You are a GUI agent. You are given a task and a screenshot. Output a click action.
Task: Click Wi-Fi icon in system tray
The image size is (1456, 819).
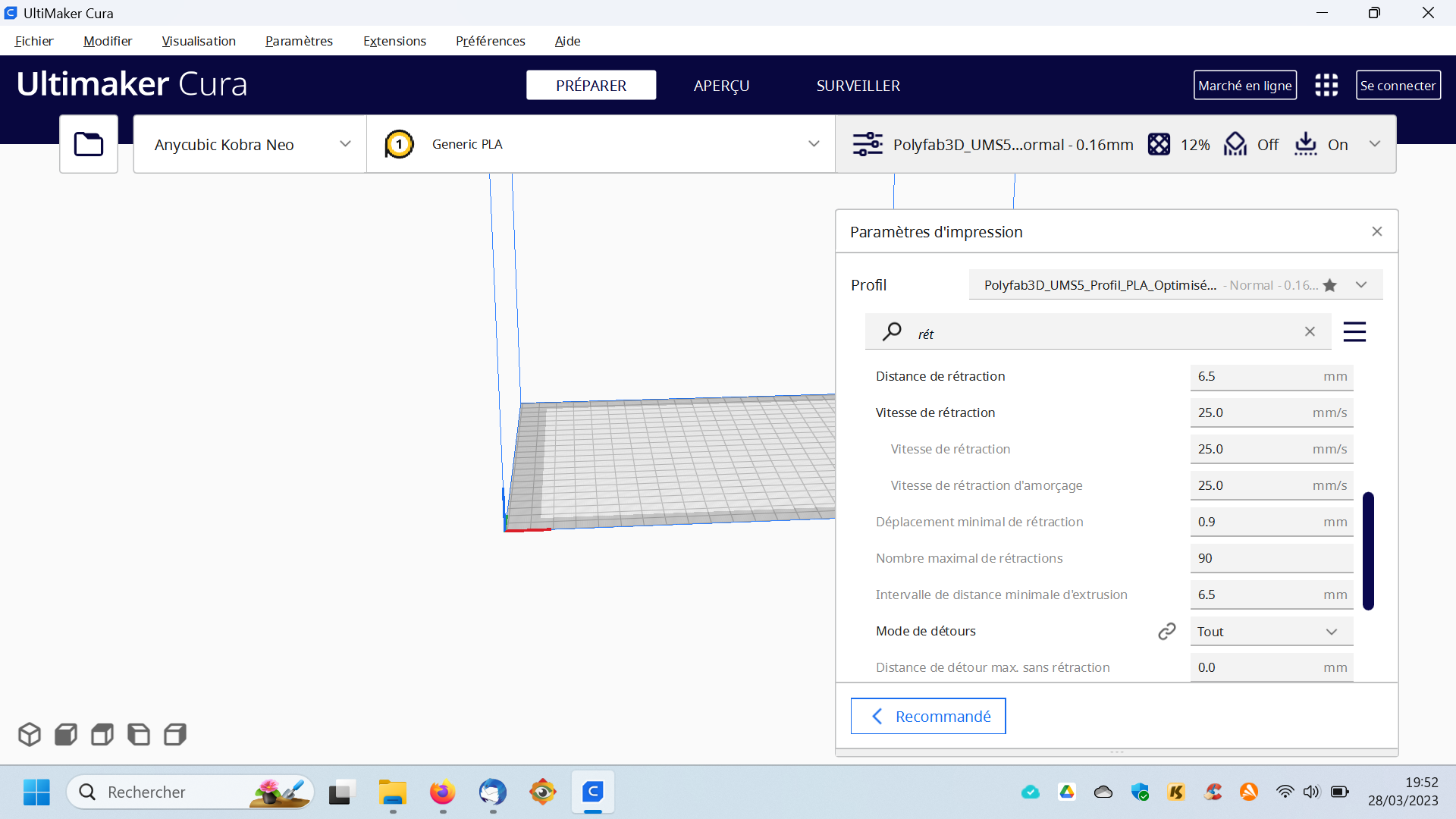tap(1285, 792)
